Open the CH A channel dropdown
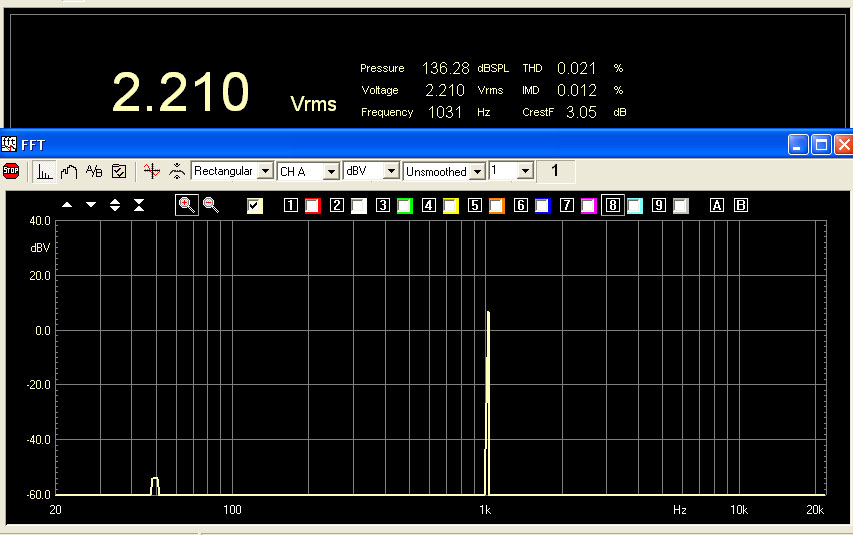 [331, 171]
